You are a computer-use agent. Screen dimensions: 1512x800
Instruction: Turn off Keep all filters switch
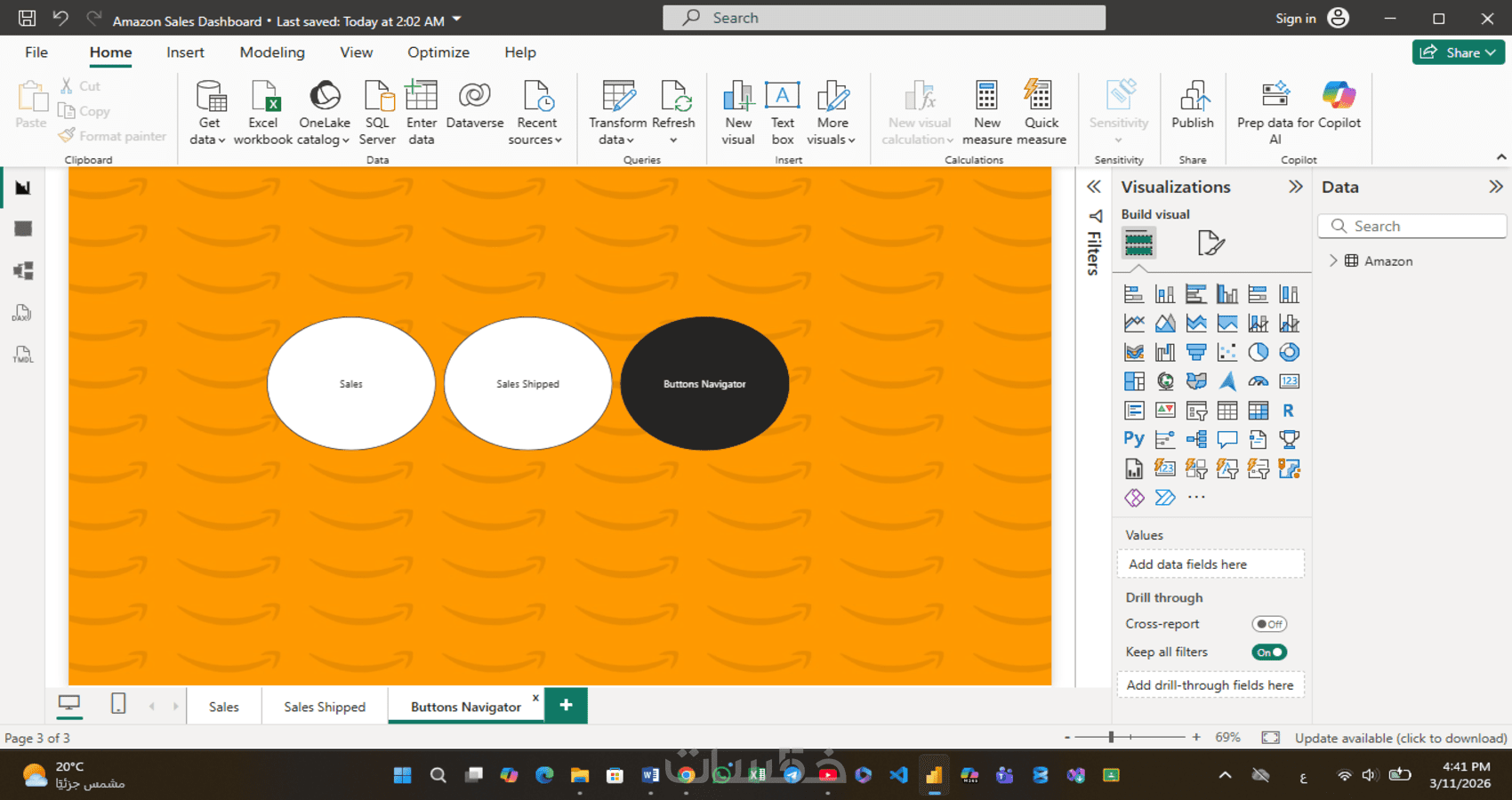[1269, 652]
